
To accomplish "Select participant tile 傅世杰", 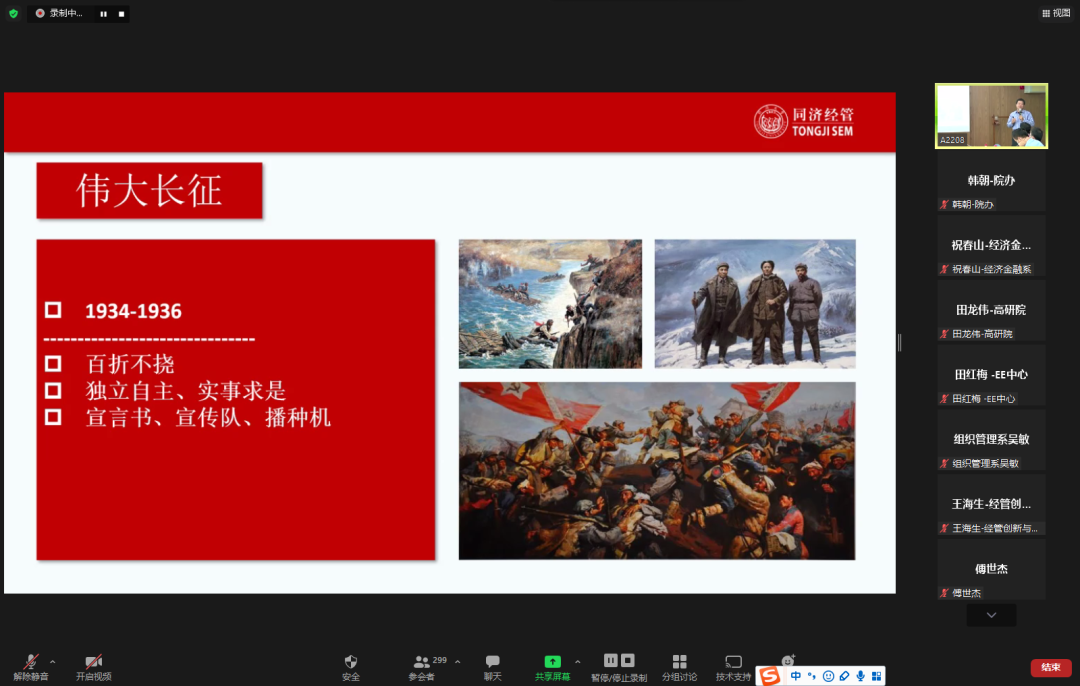I will pyautogui.click(x=991, y=570).
